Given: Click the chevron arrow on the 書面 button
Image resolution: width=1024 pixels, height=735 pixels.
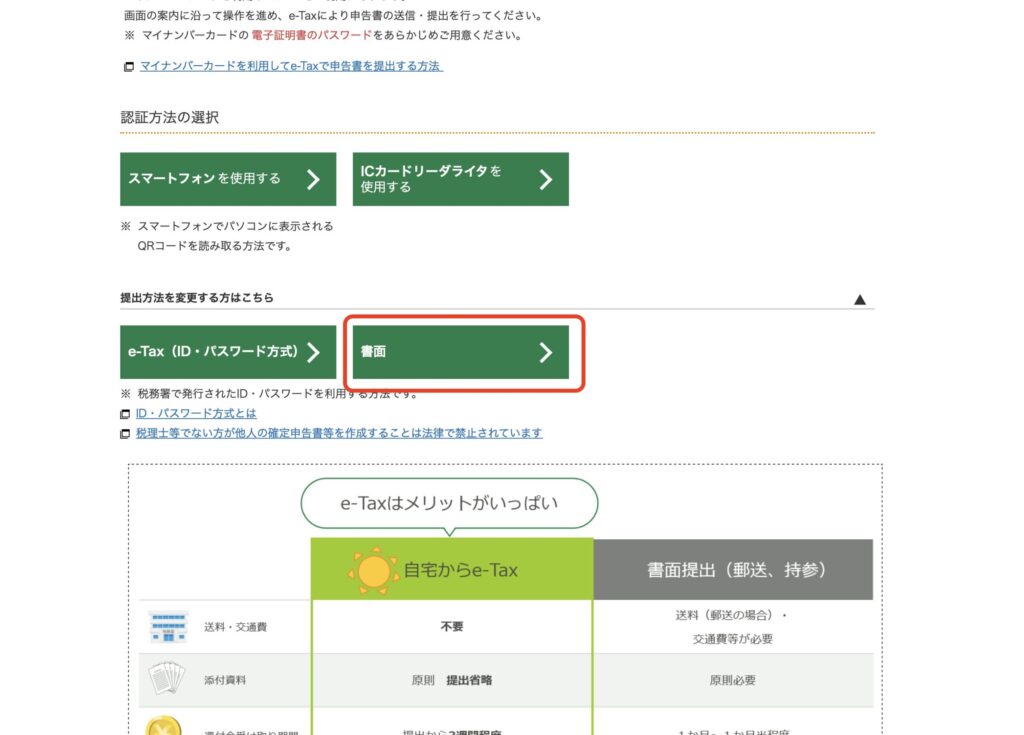Looking at the screenshot, I should [545, 352].
